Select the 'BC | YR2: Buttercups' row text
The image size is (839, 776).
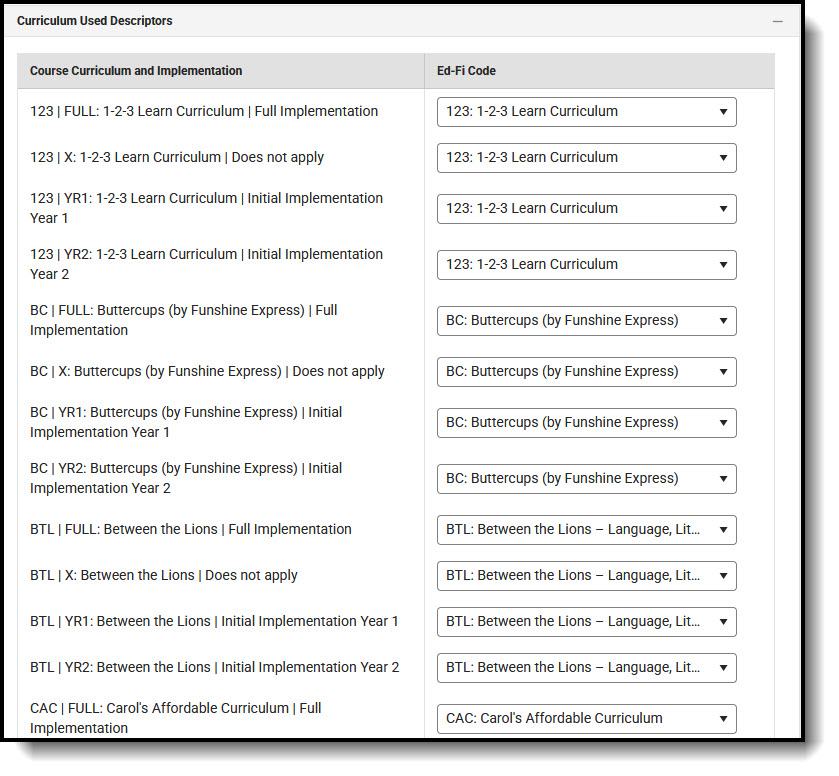click(x=186, y=478)
